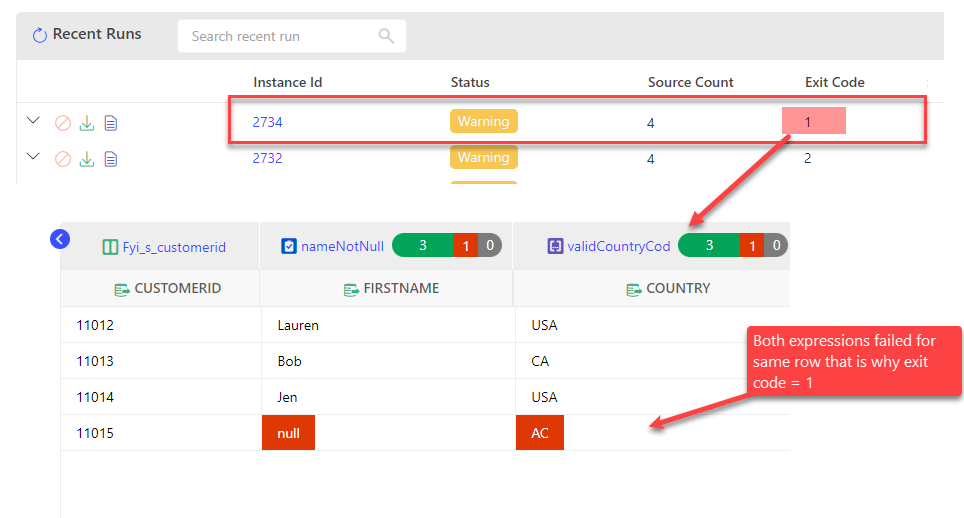This screenshot has width=964, height=518.
Task: Cancel run 2734 with the stop icon
Action: (63, 123)
